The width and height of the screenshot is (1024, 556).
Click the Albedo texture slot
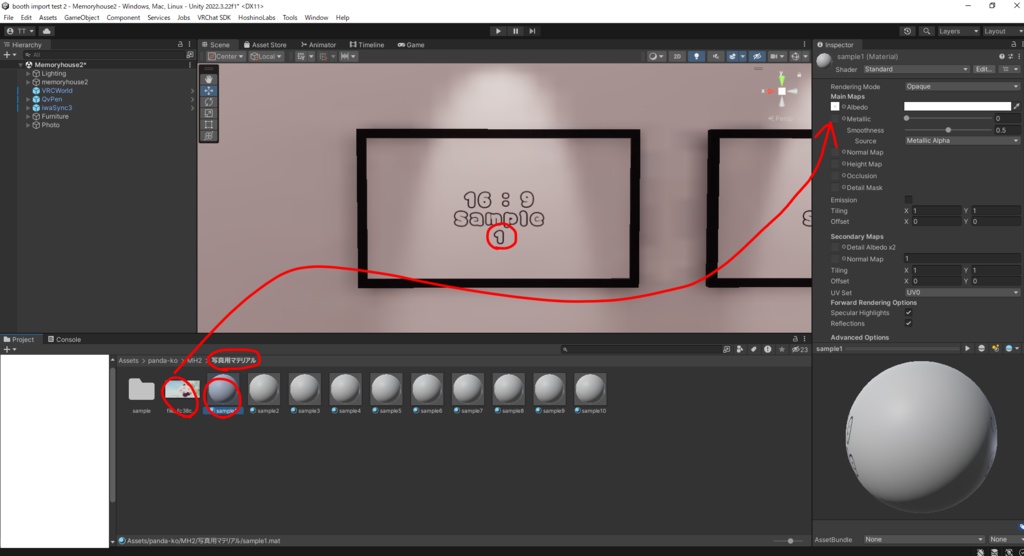coord(835,106)
